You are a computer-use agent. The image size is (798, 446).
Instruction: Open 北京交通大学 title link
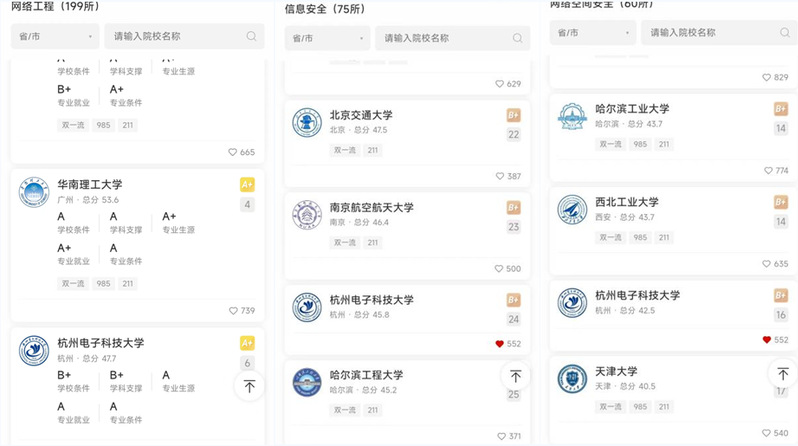(x=361, y=115)
